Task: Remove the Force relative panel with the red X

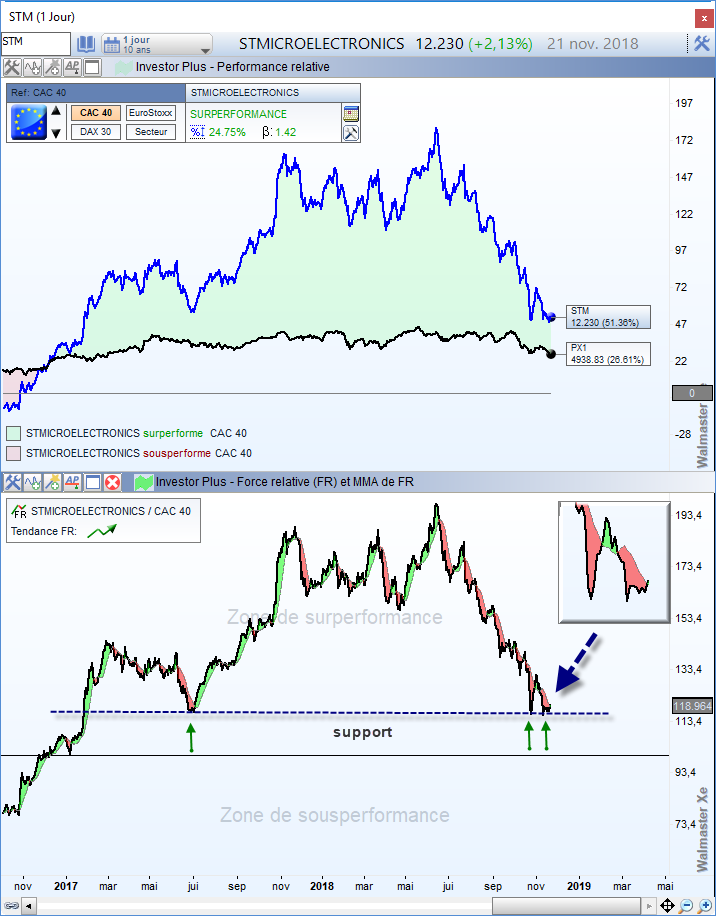Action: tap(112, 483)
